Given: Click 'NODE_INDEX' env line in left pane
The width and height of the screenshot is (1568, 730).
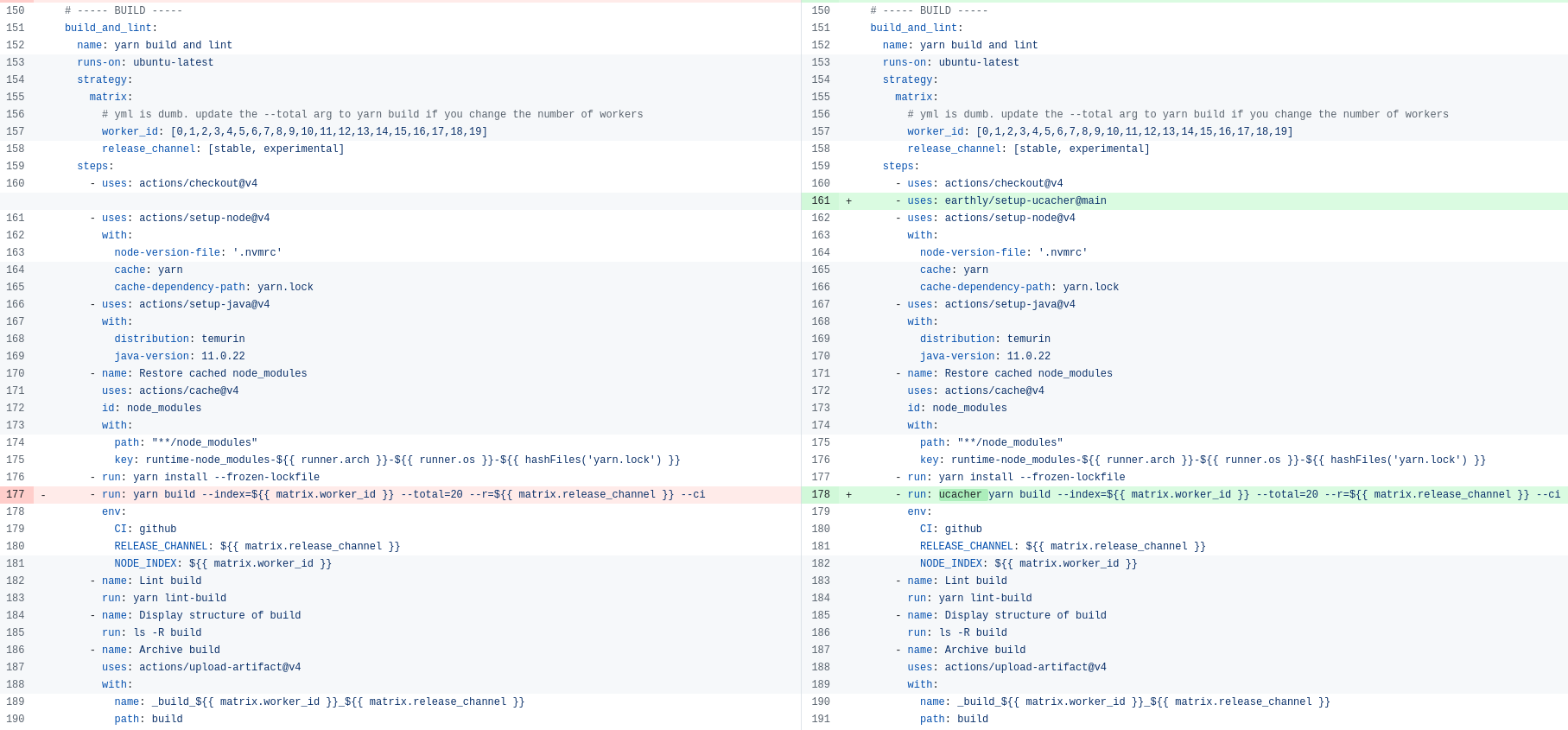Looking at the screenshot, I should click(223, 563).
